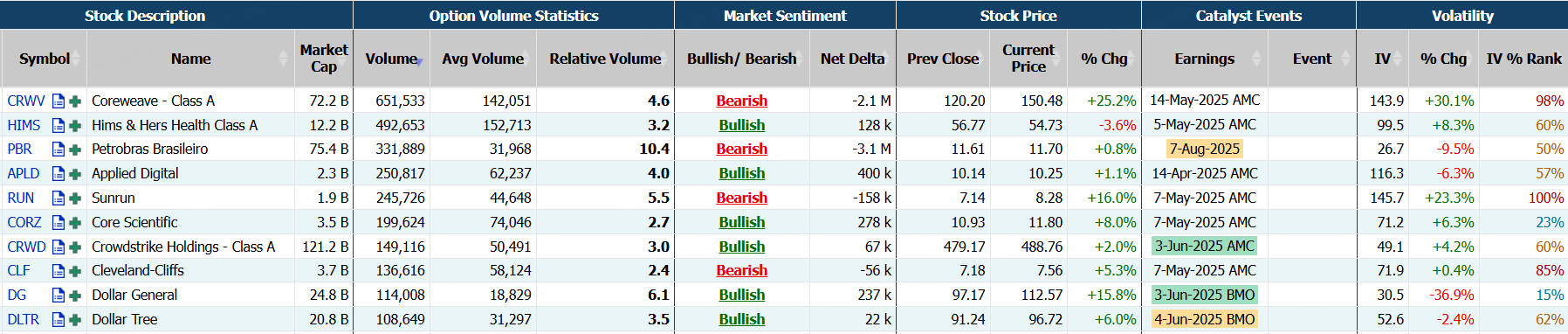Image resolution: width=1568 pixels, height=334 pixels.
Task: Click the Bearish link for Petrobras Brasileiro
Action: click(x=741, y=150)
